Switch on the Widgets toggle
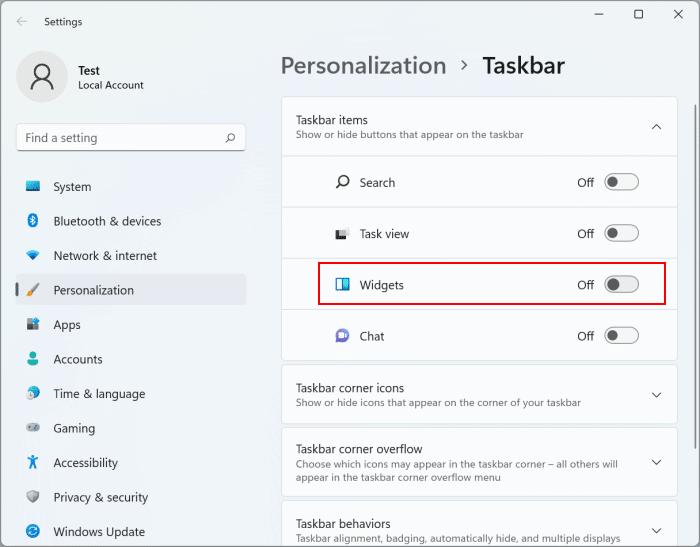Screen dimensions: 700x547 click(621, 285)
